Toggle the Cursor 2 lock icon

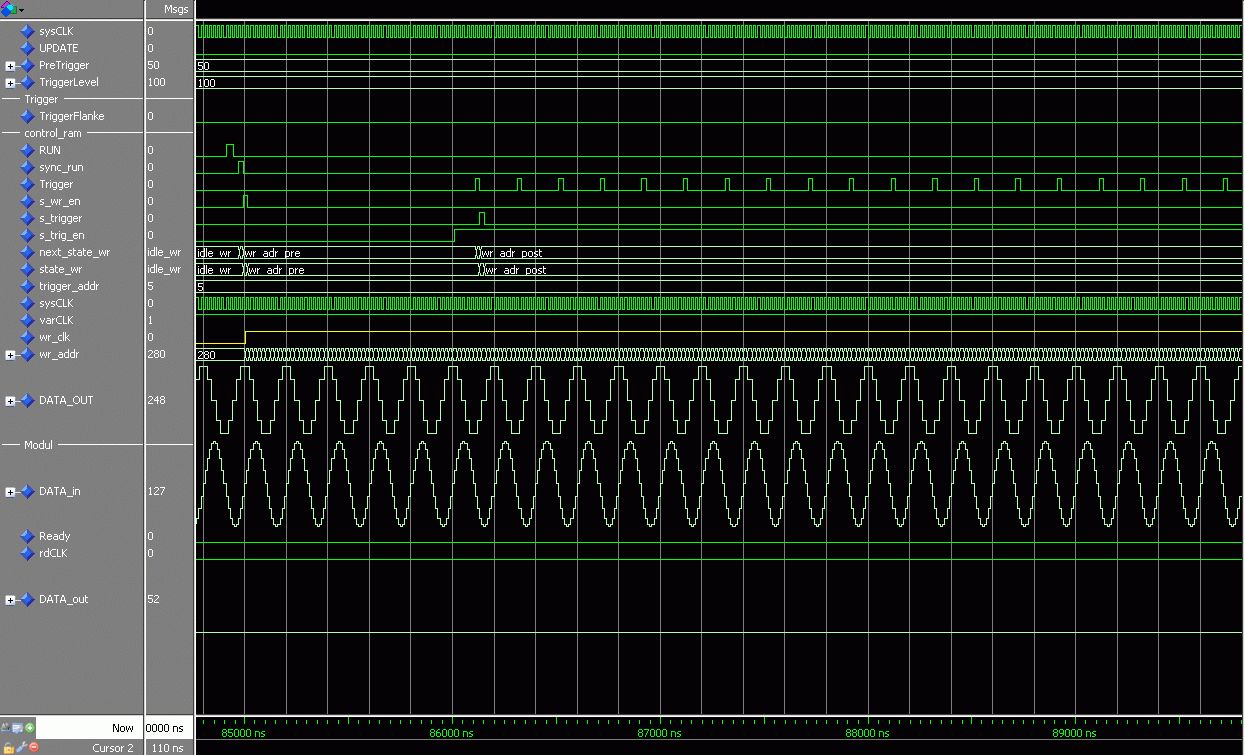click(9, 747)
